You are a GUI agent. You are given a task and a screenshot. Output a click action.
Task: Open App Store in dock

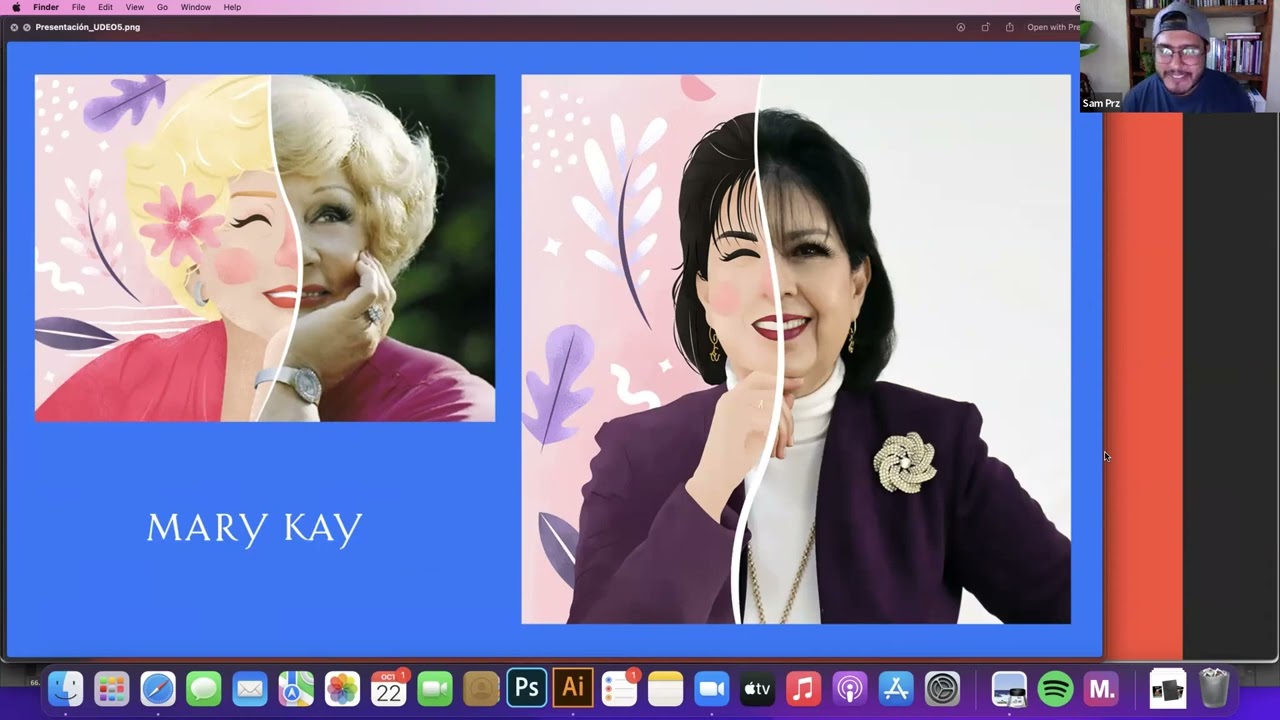click(x=896, y=688)
